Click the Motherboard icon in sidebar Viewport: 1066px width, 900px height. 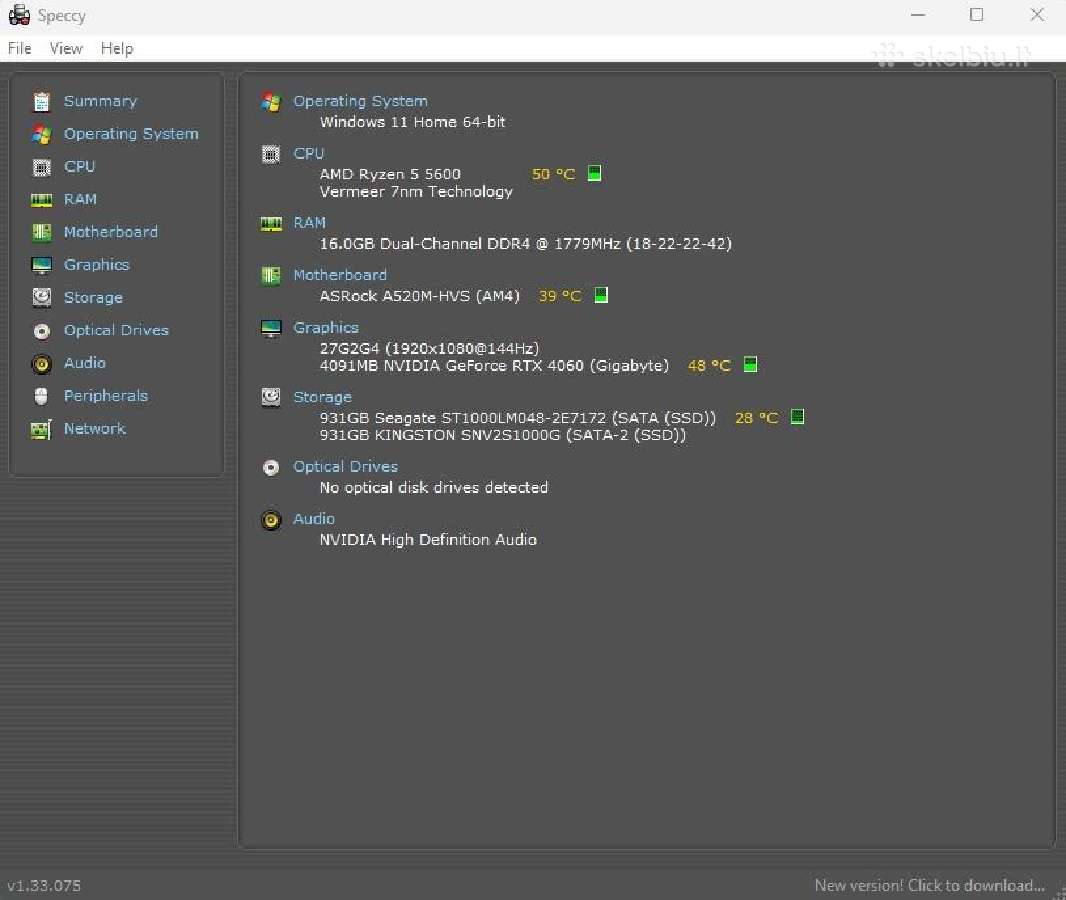coord(41,232)
